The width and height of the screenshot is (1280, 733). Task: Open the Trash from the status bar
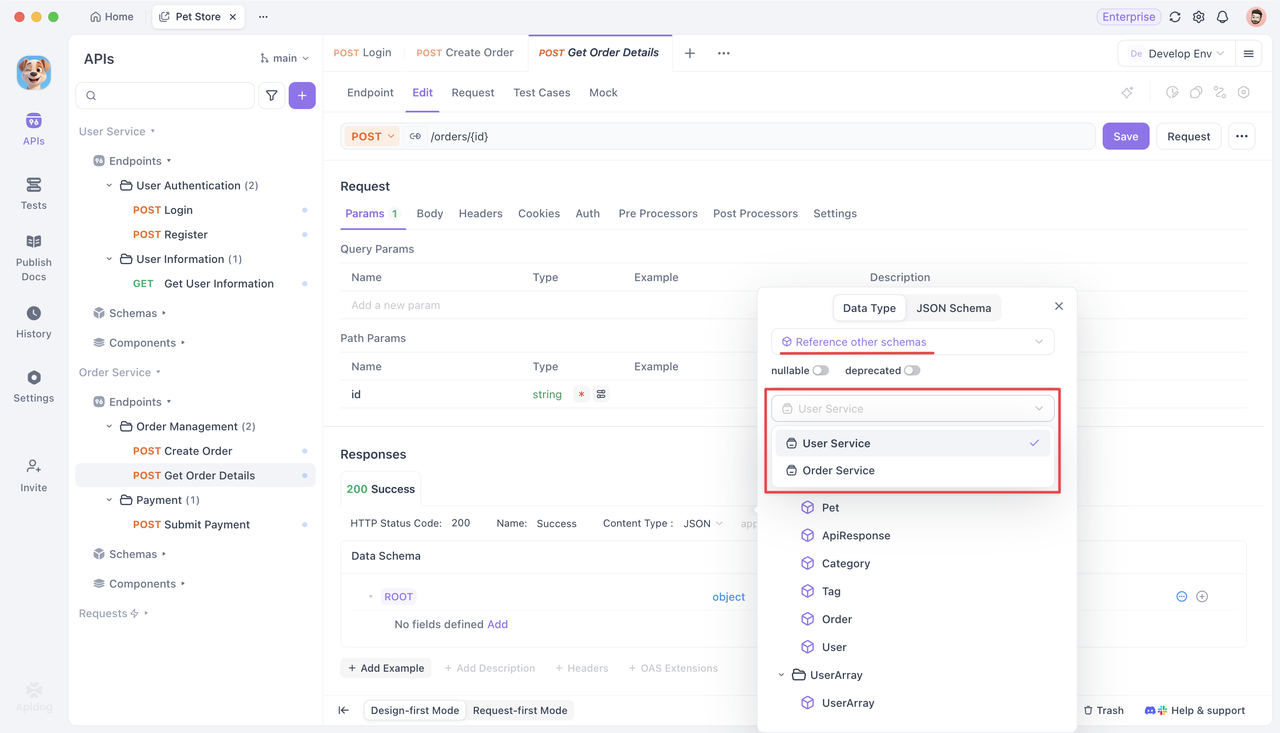pos(1102,710)
